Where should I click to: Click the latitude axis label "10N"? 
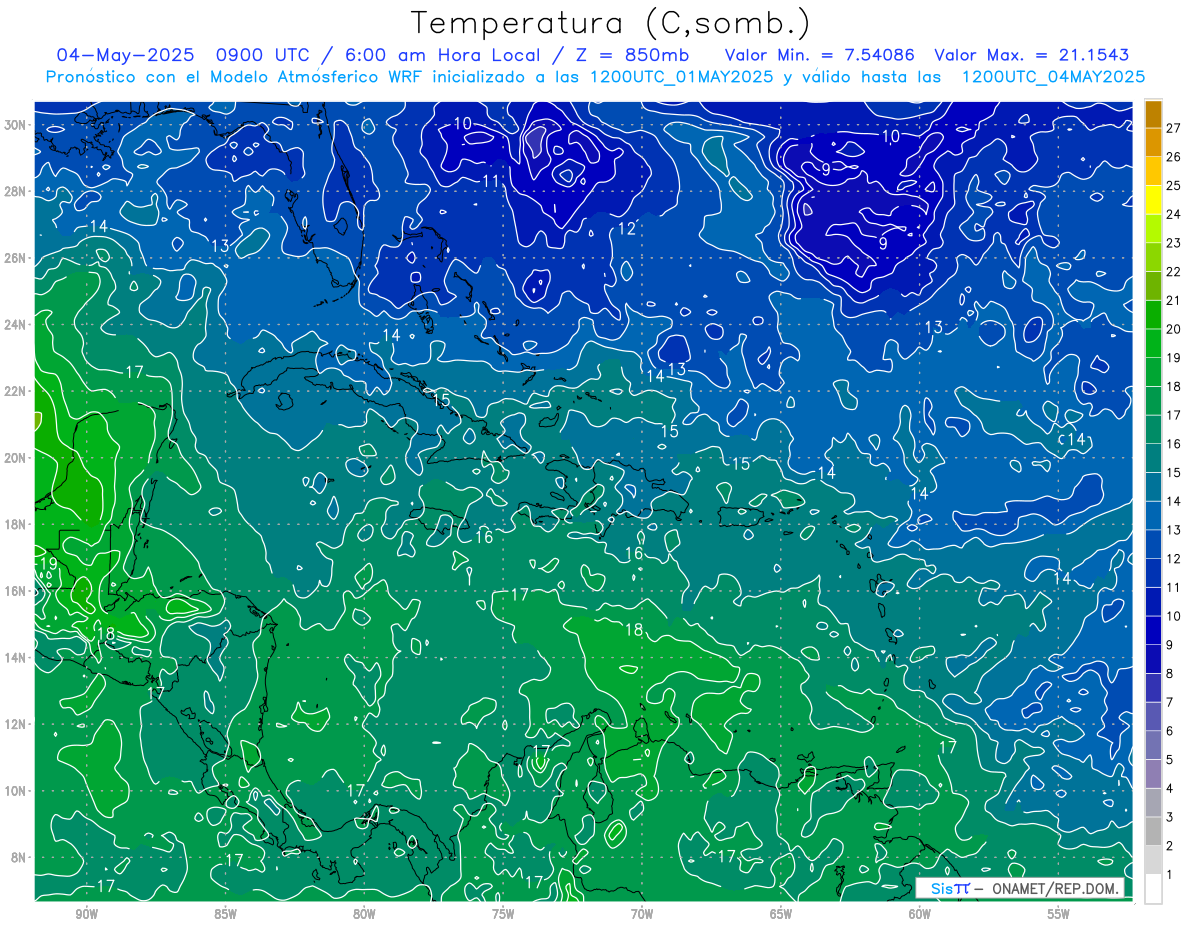click(x=14, y=790)
